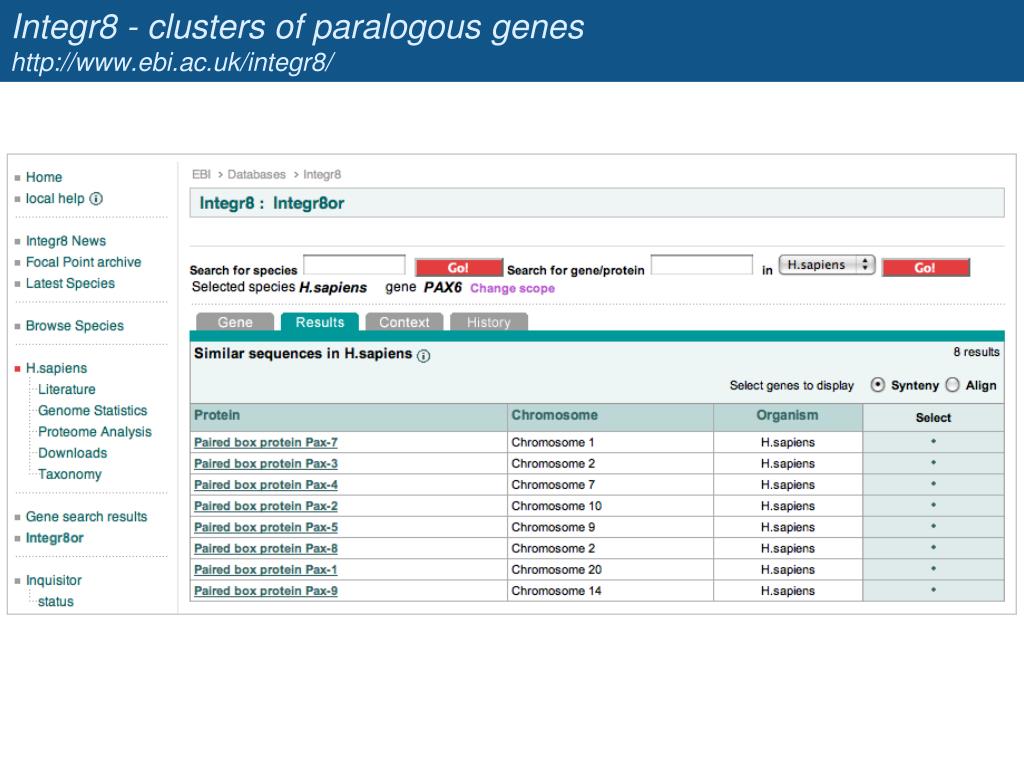This screenshot has height=768, width=1024.
Task: Focus the Search for species field
Action: tap(354, 264)
